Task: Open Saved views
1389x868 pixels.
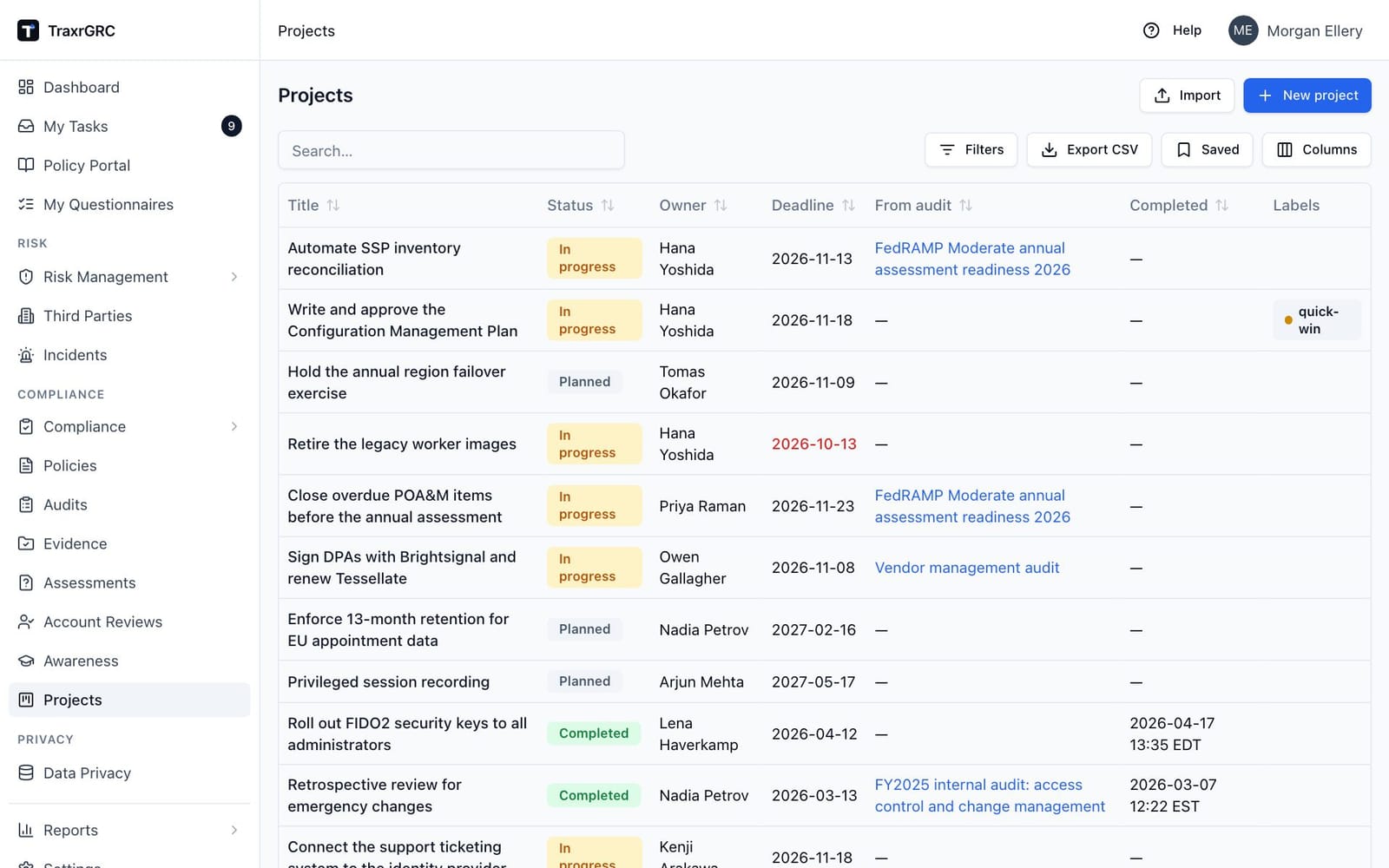Action: 1208,149
